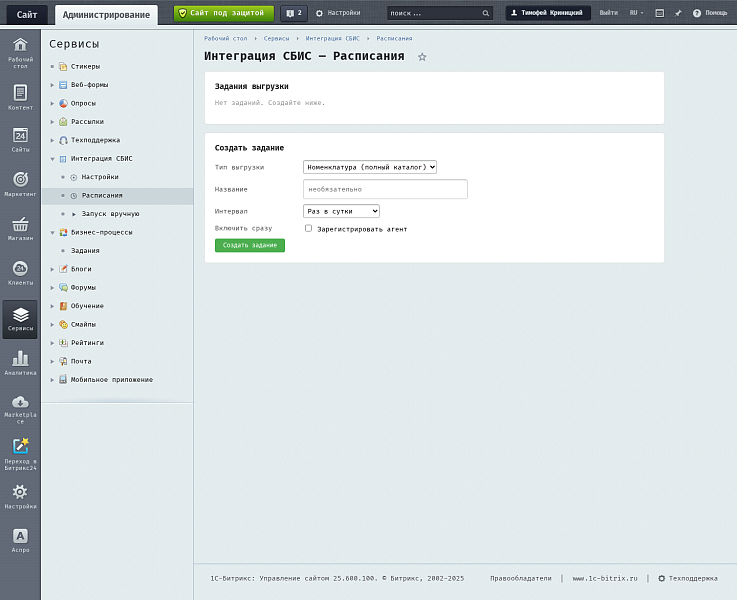Go to Сервисы breadcrumb link
The height and width of the screenshot is (600, 737).
(x=276, y=39)
